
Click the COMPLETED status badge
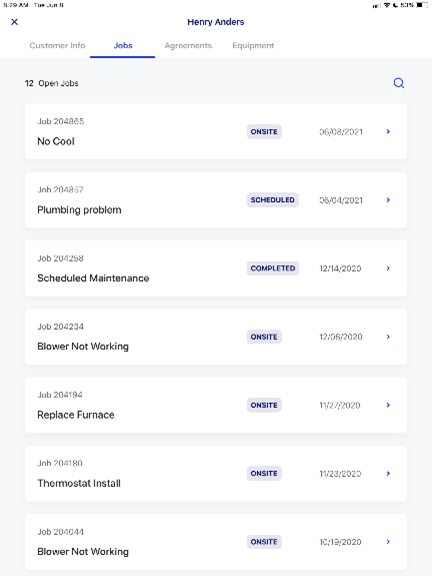[273, 268]
